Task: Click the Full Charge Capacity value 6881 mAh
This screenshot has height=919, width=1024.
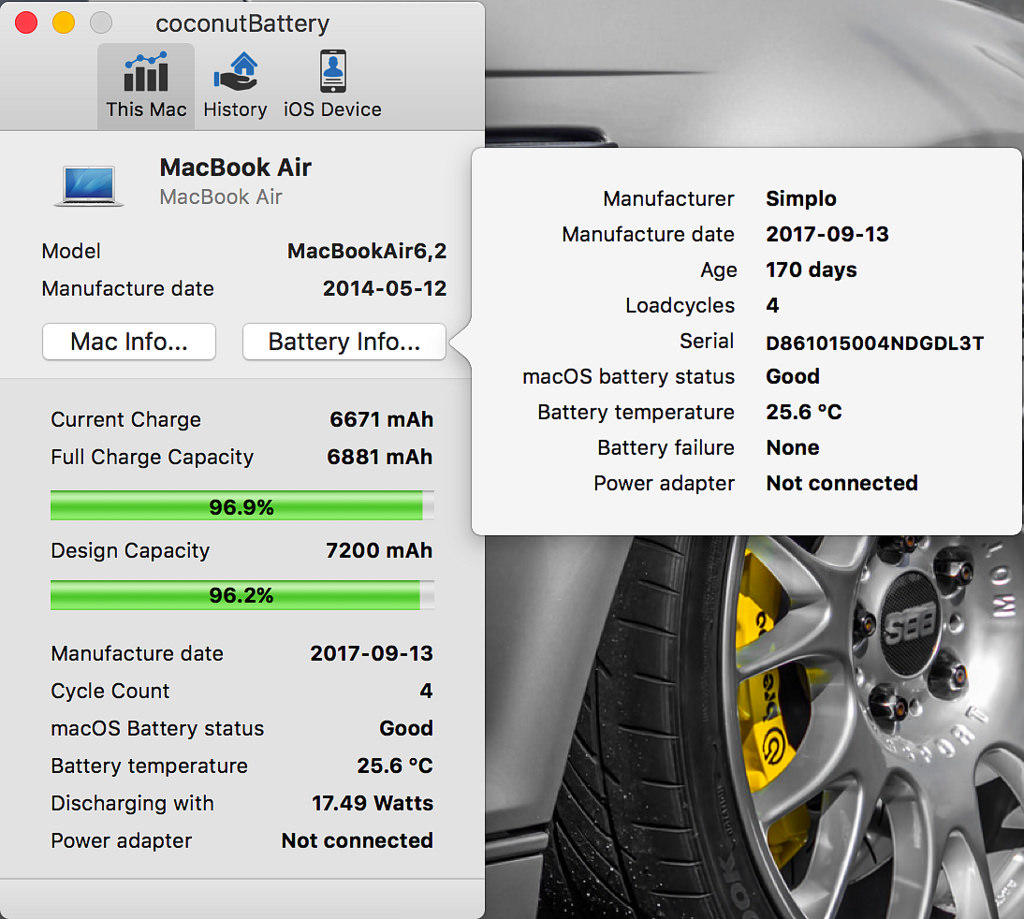Action: coord(380,457)
